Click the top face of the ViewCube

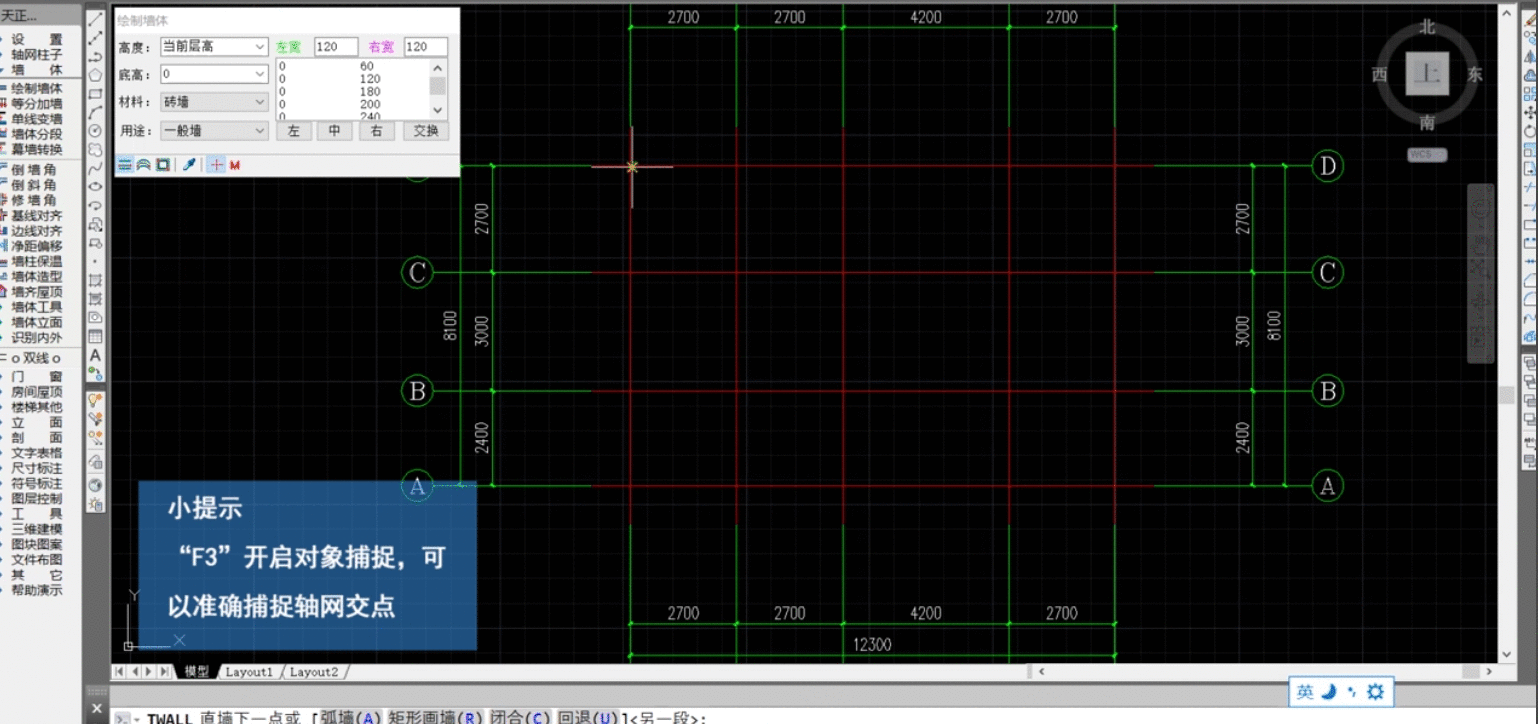coord(1427,74)
